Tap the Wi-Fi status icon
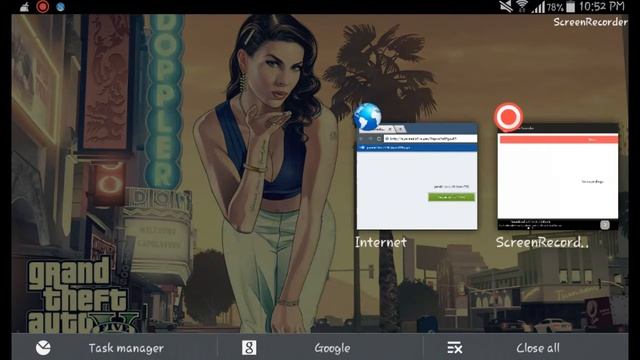Viewport: 640px width, 360px height. (x=522, y=7)
